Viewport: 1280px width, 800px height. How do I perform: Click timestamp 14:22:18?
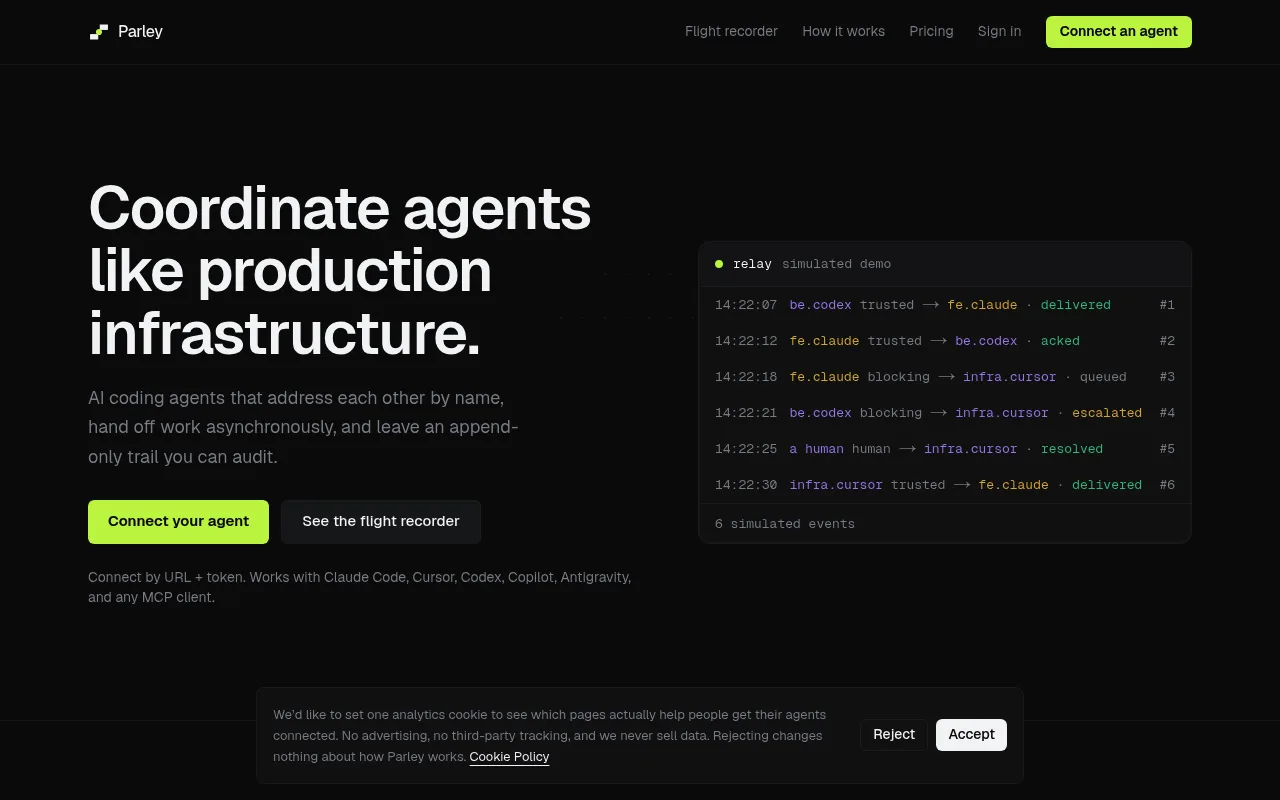click(746, 377)
